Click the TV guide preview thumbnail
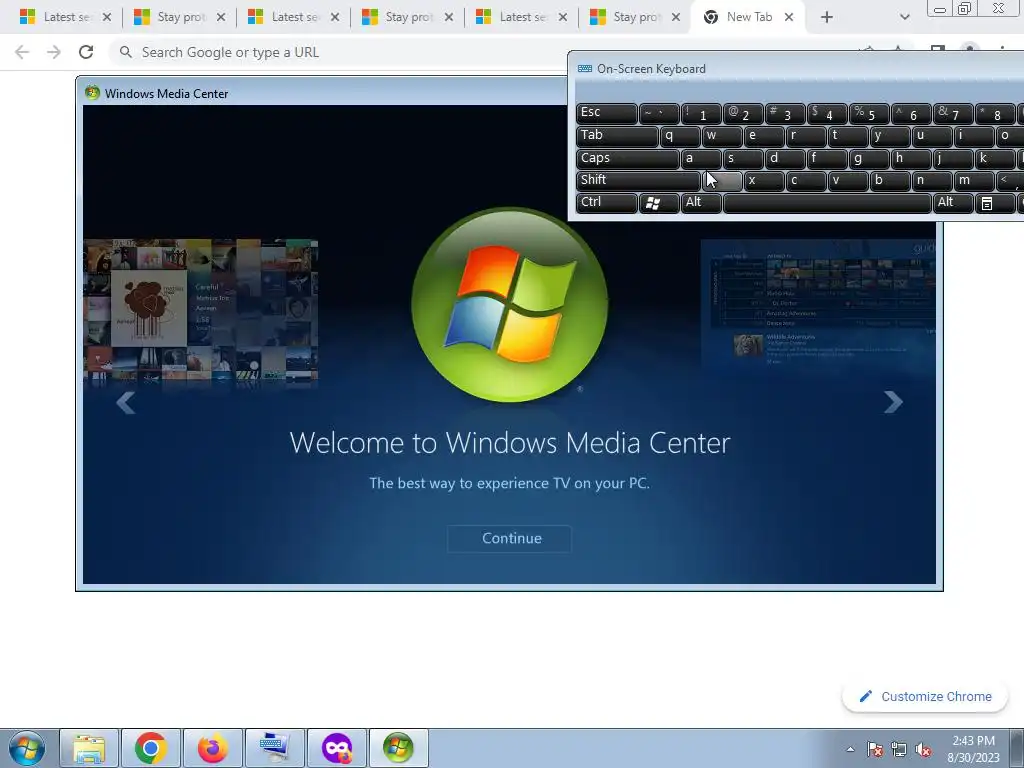1024x768 pixels. coord(818,303)
